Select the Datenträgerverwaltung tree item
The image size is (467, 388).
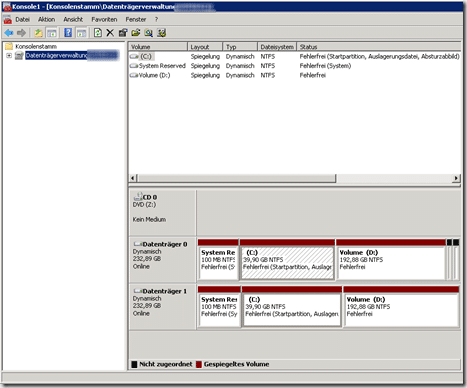pos(72,55)
